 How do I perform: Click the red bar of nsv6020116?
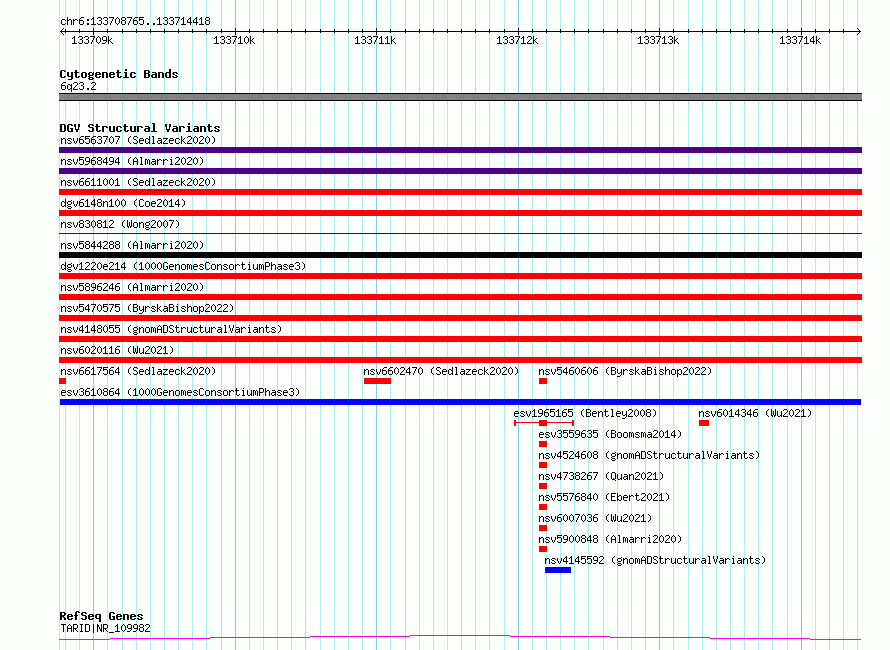click(x=460, y=360)
